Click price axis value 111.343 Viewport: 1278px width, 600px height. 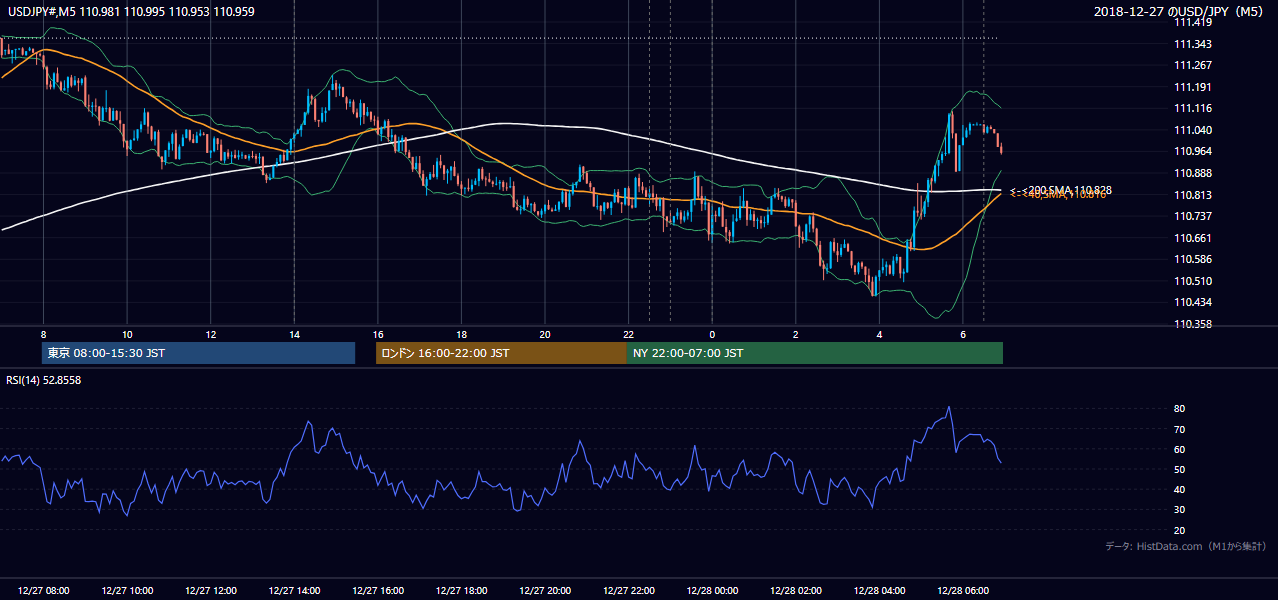coord(1193,44)
